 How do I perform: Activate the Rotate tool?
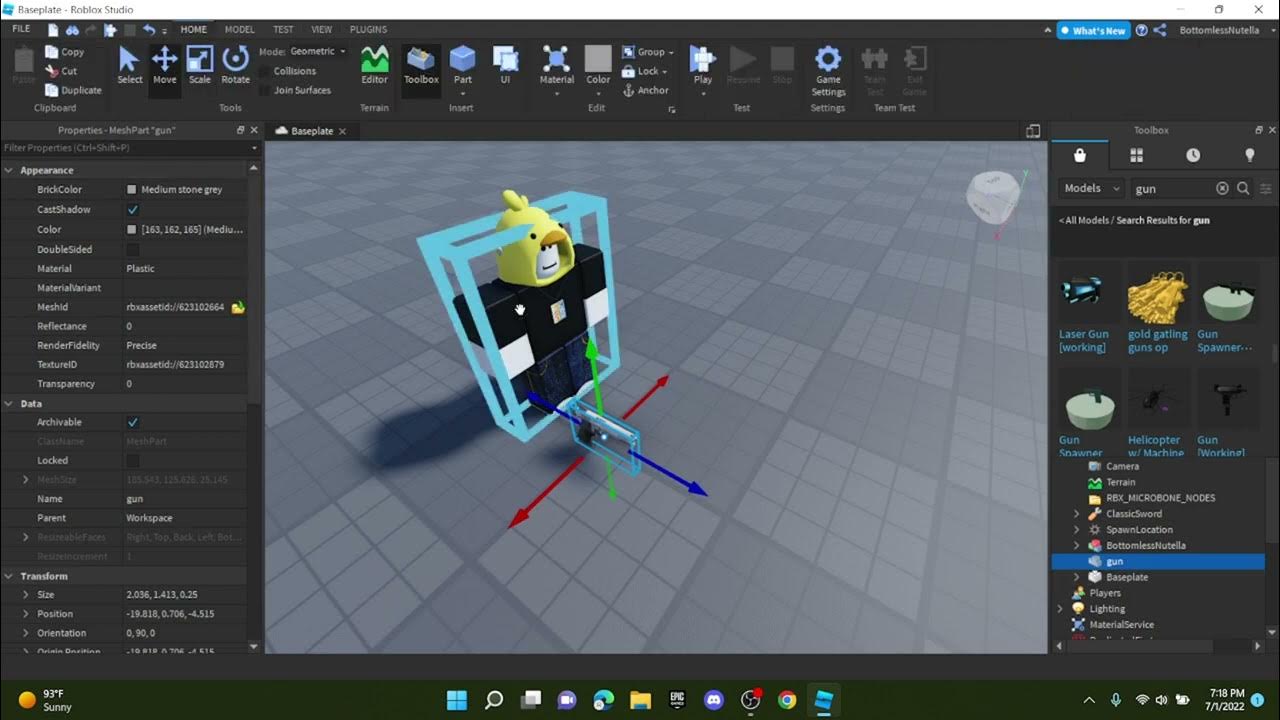[236, 65]
